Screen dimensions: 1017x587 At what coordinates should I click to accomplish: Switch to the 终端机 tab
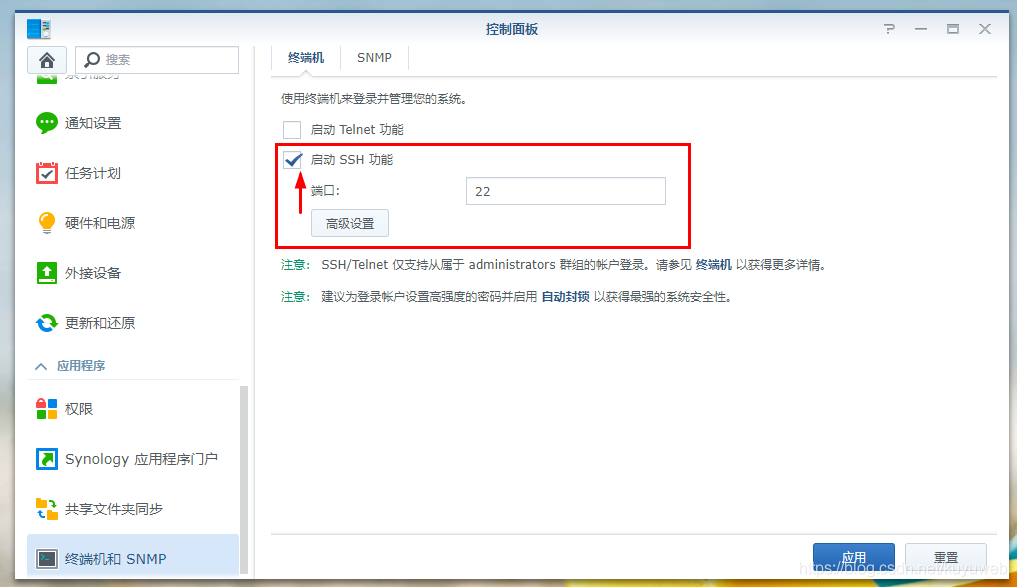(305, 58)
